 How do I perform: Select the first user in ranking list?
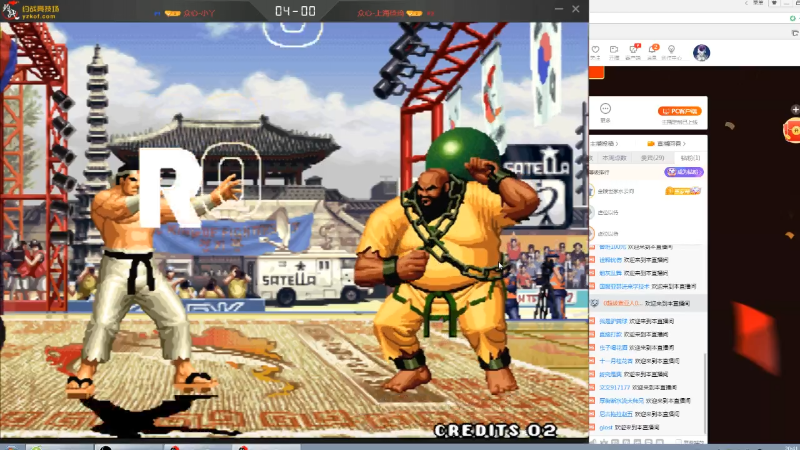pyautogui.click(x=616, y=191)
